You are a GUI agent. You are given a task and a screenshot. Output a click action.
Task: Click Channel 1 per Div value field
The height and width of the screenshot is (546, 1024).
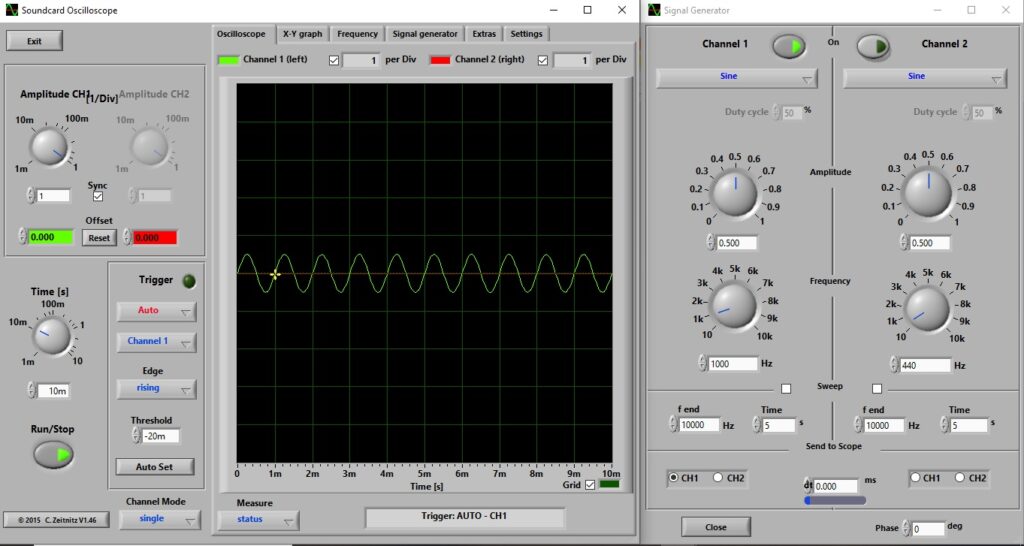pos(361,60)
